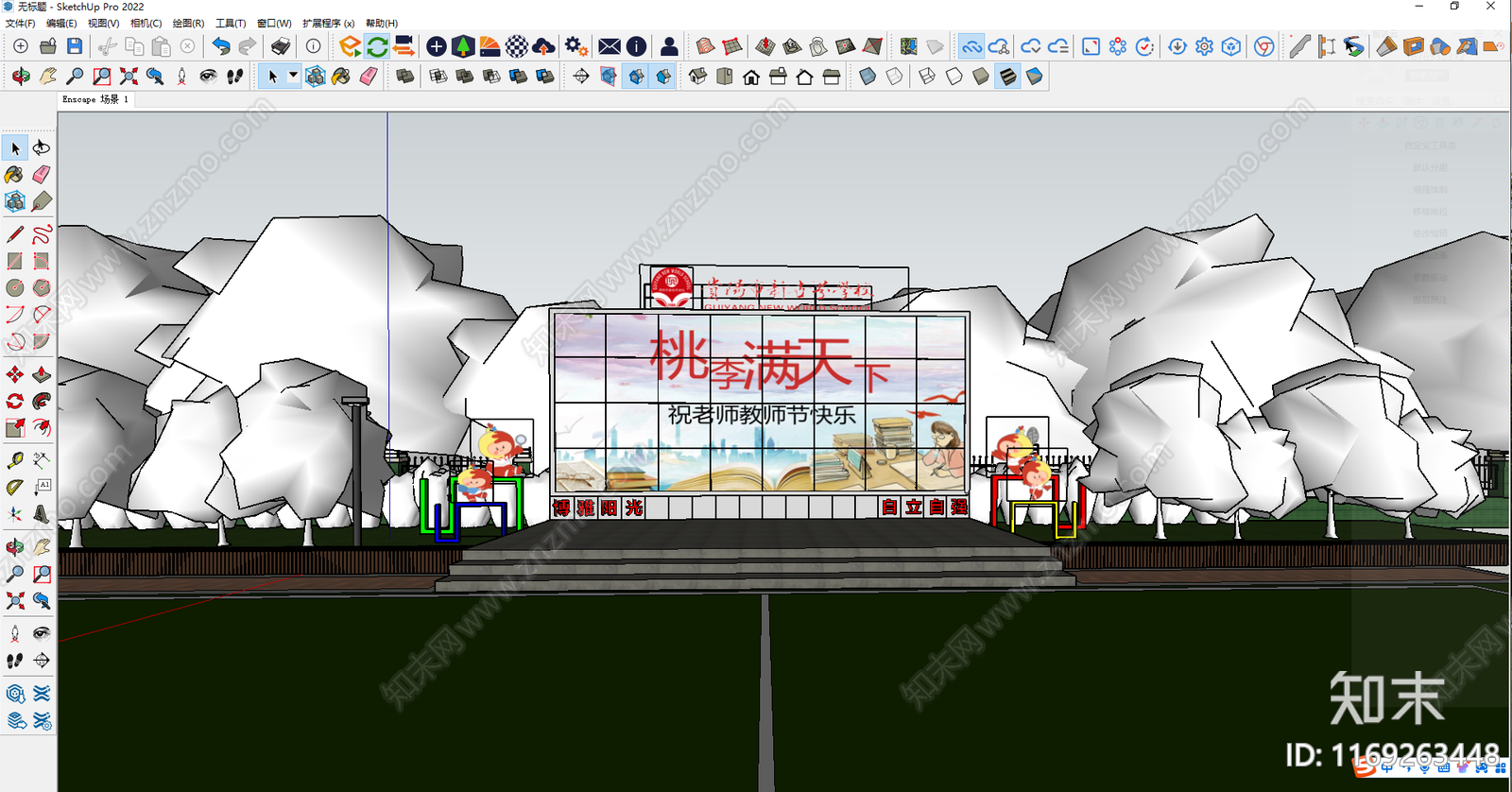Open Enscape upload management cloud icon
The width and height of the screenshot is (1512, 792).
543,46
